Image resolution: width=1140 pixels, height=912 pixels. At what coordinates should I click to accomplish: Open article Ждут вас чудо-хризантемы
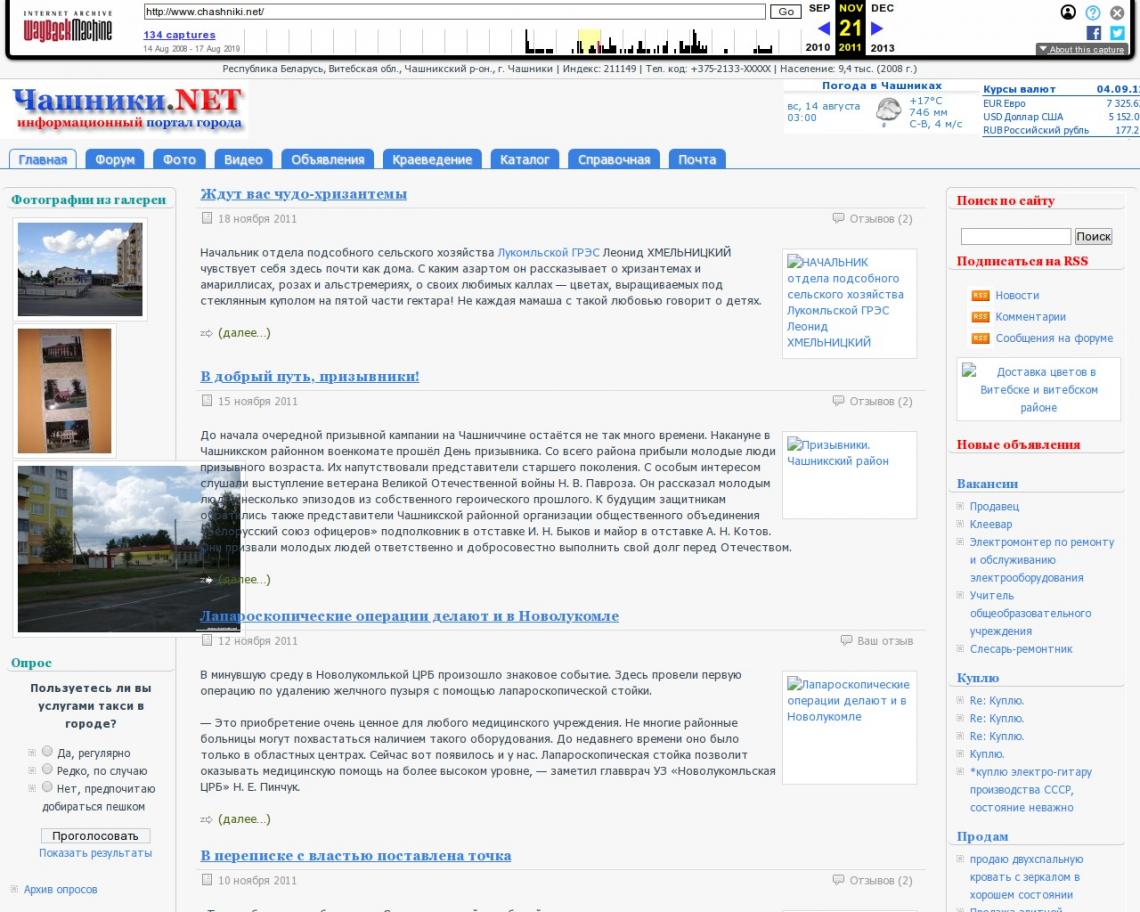tap(303, 194)
